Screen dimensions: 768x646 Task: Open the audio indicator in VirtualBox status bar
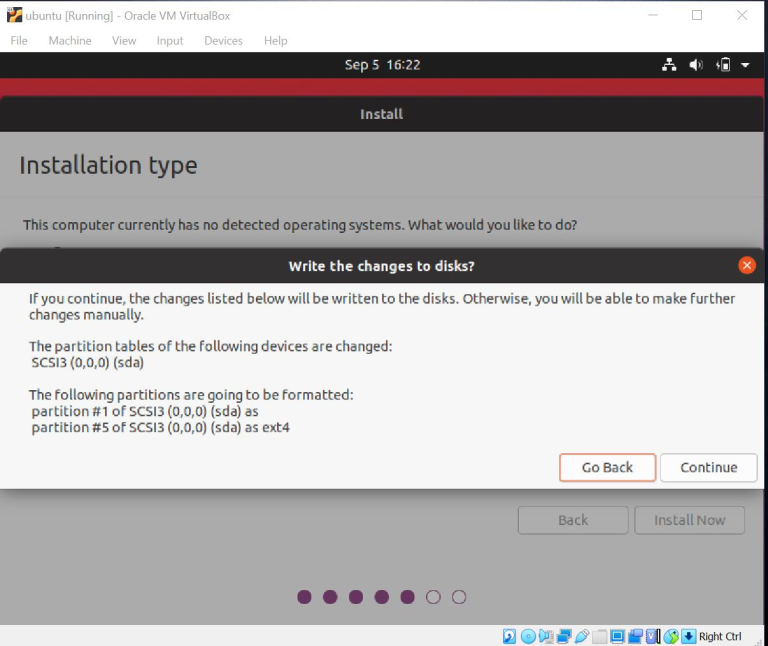[x=545, y=636]
